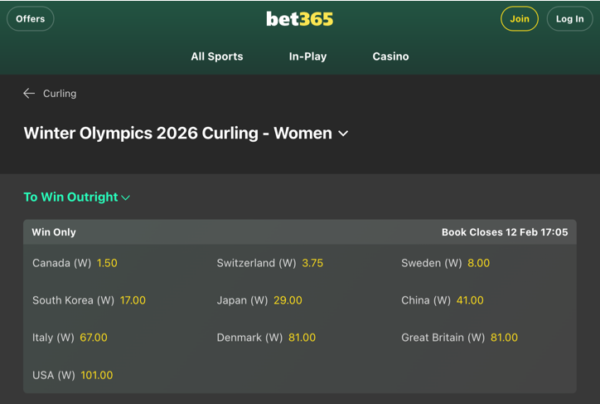Pick Sweden (W) at 8.00
600x404 pixels.
[x=478, y=263]
